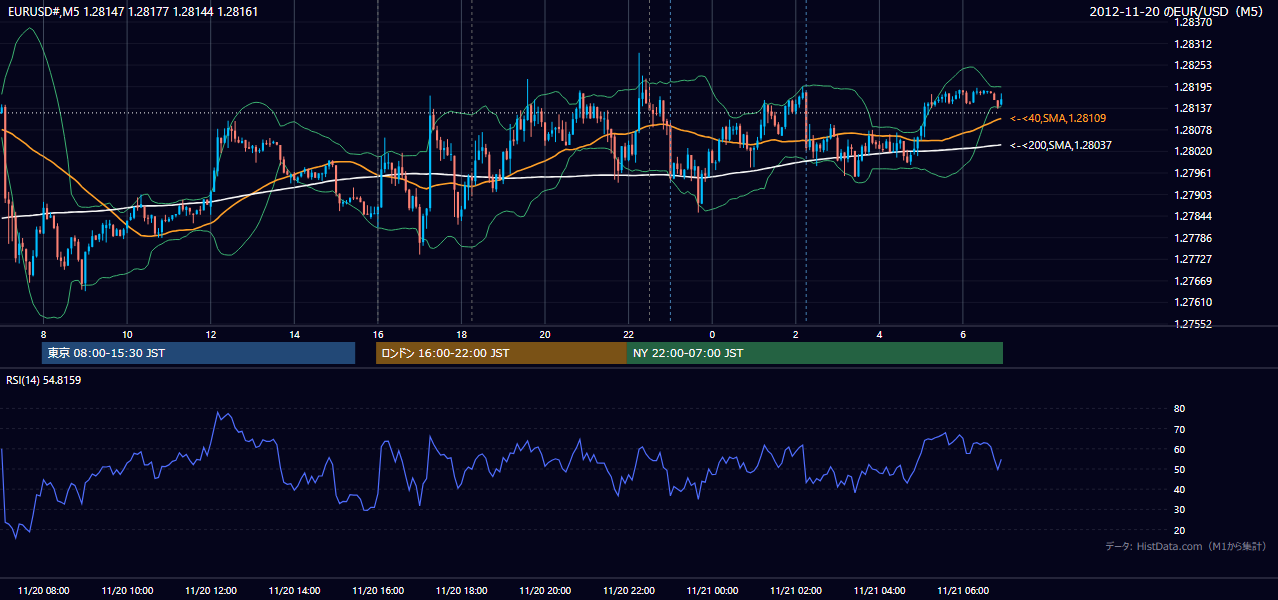Click the HistData.com data source credit
Image resolution: width=1278 pixels, height=600 pixels.
coord(1186,546)
